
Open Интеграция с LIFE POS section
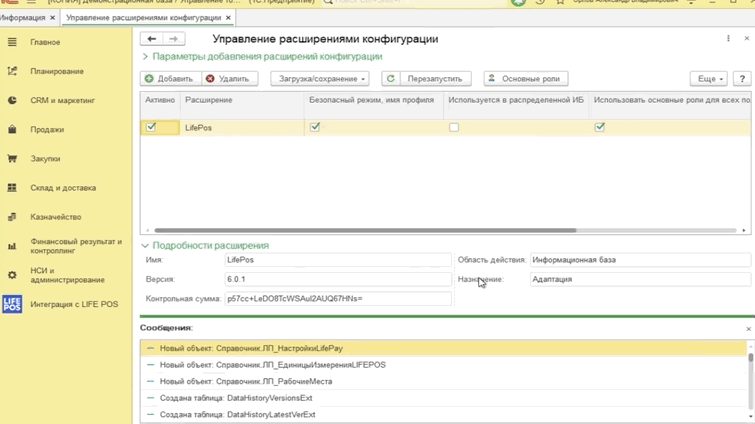(74, 304)
